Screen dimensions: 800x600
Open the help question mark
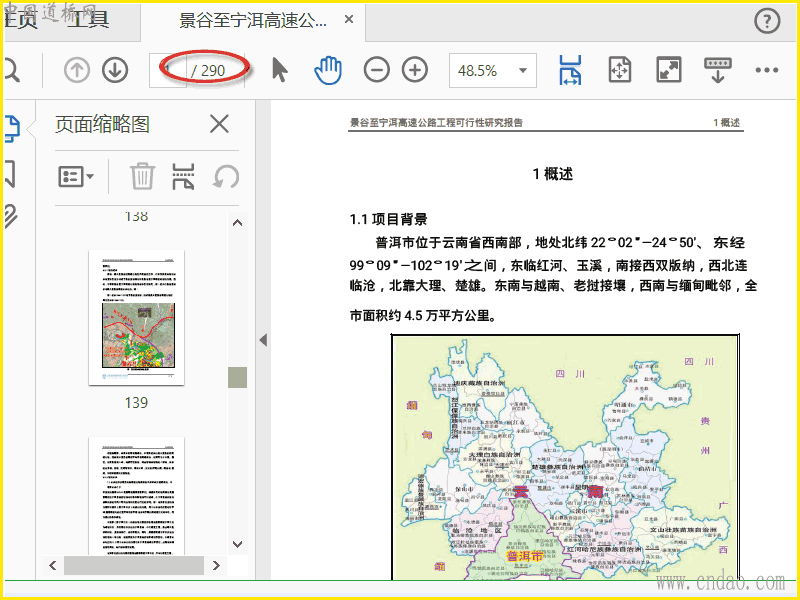coord(767,21)
